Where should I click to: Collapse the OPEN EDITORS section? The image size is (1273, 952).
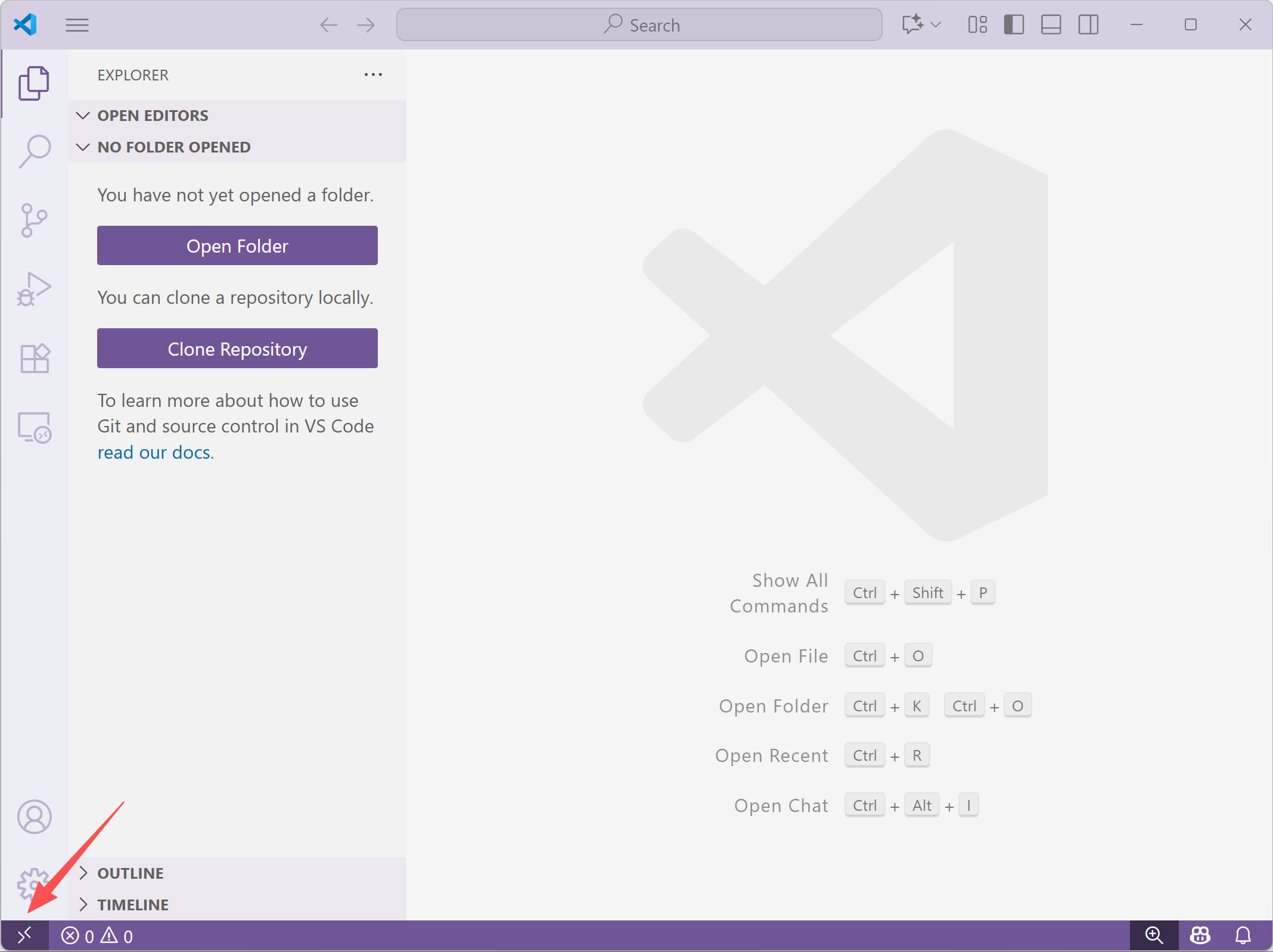pyautogui.click(x=237, y=116)
